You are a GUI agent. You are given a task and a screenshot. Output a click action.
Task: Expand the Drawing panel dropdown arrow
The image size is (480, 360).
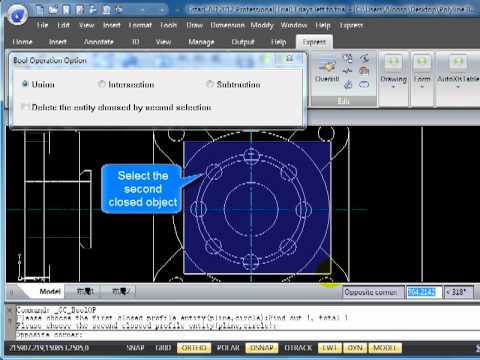pos(394,87)
